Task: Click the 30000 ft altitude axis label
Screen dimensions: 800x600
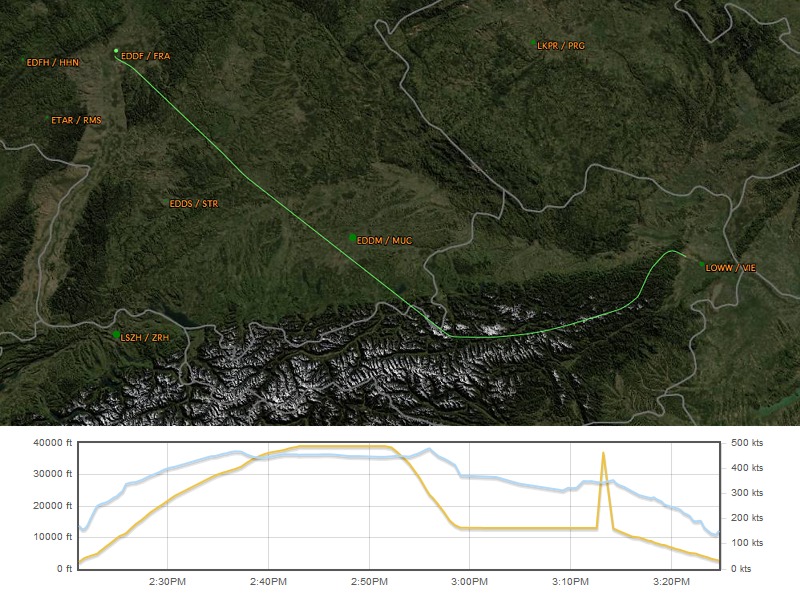Action: pos(53,474)
